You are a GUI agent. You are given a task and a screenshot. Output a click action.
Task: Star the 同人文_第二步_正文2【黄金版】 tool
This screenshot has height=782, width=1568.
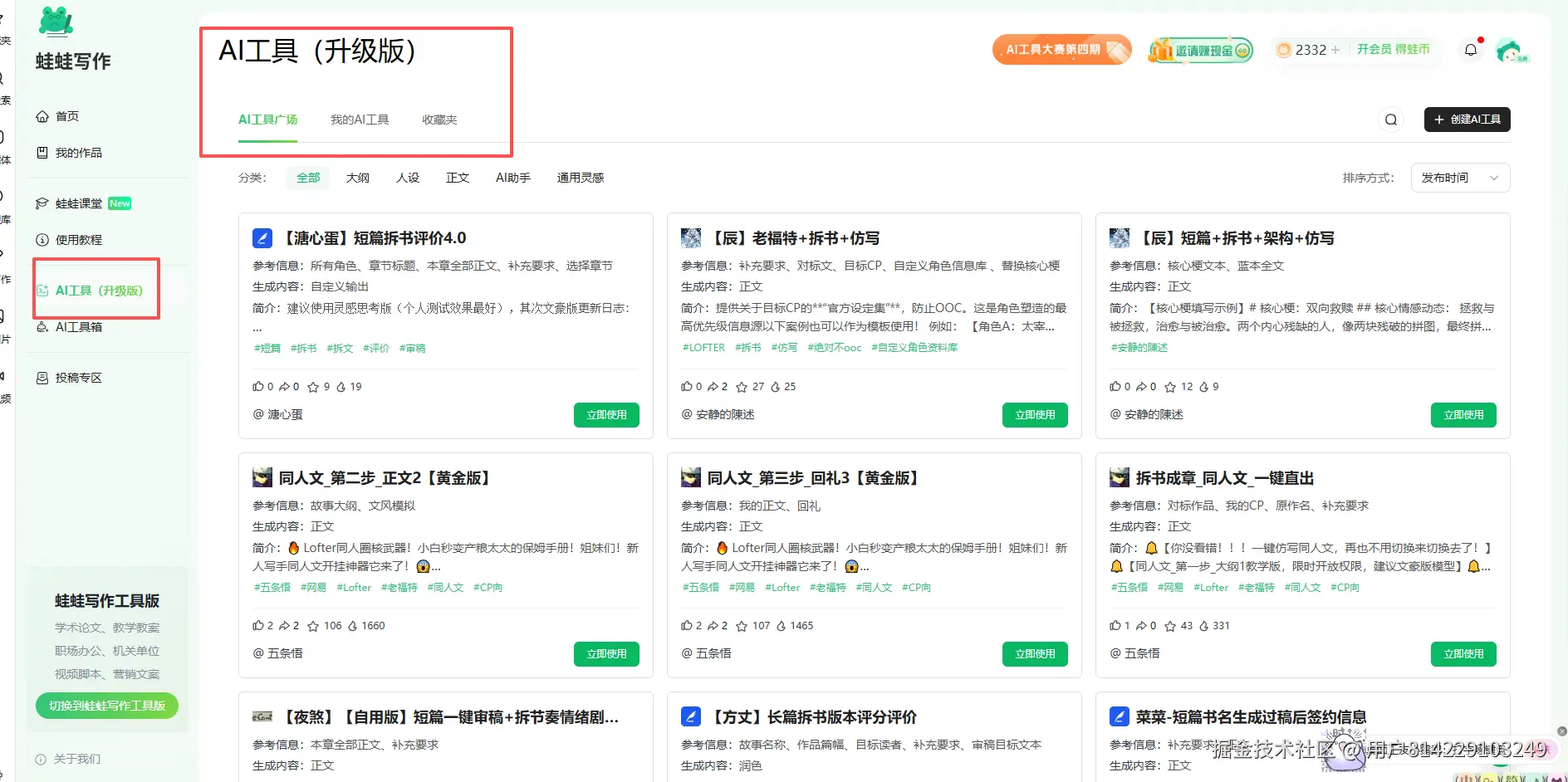coord(313,626)
